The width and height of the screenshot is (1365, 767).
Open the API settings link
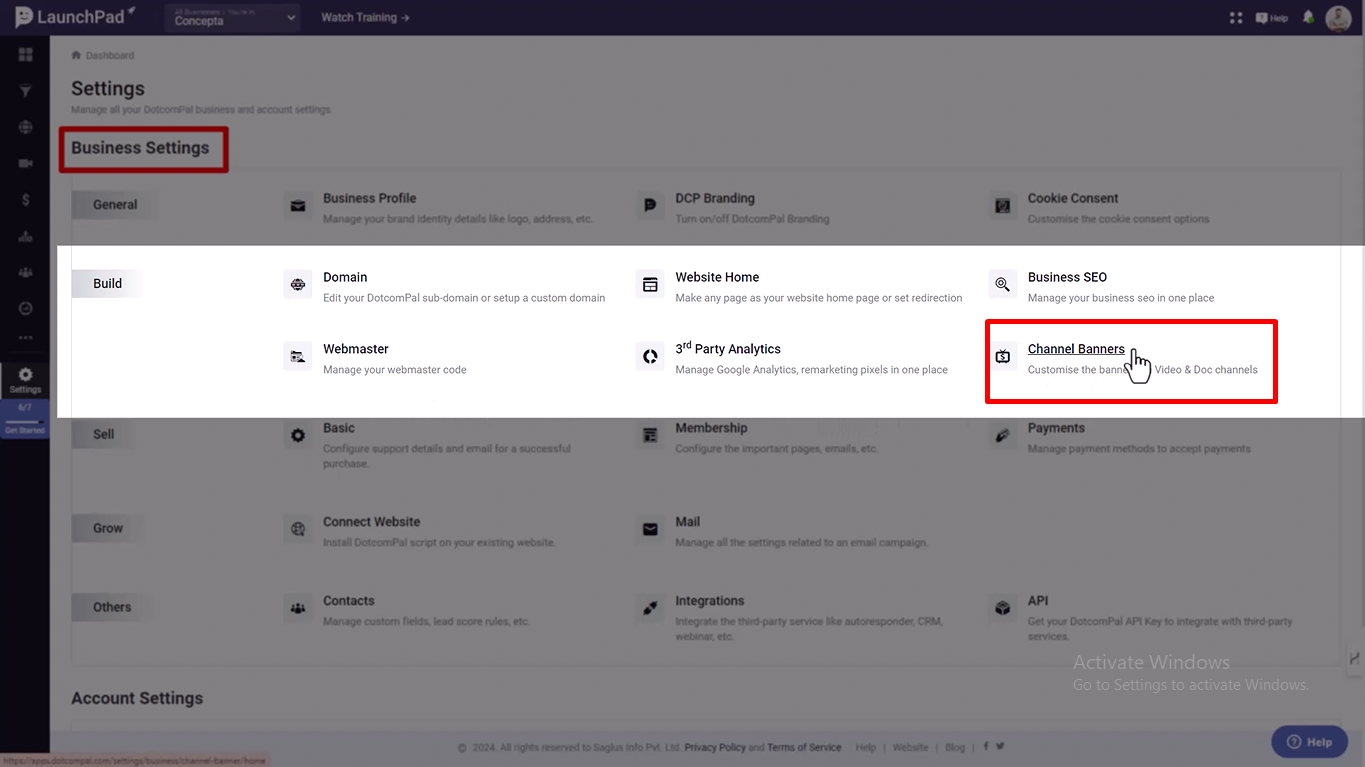(x=1038, y=601)
